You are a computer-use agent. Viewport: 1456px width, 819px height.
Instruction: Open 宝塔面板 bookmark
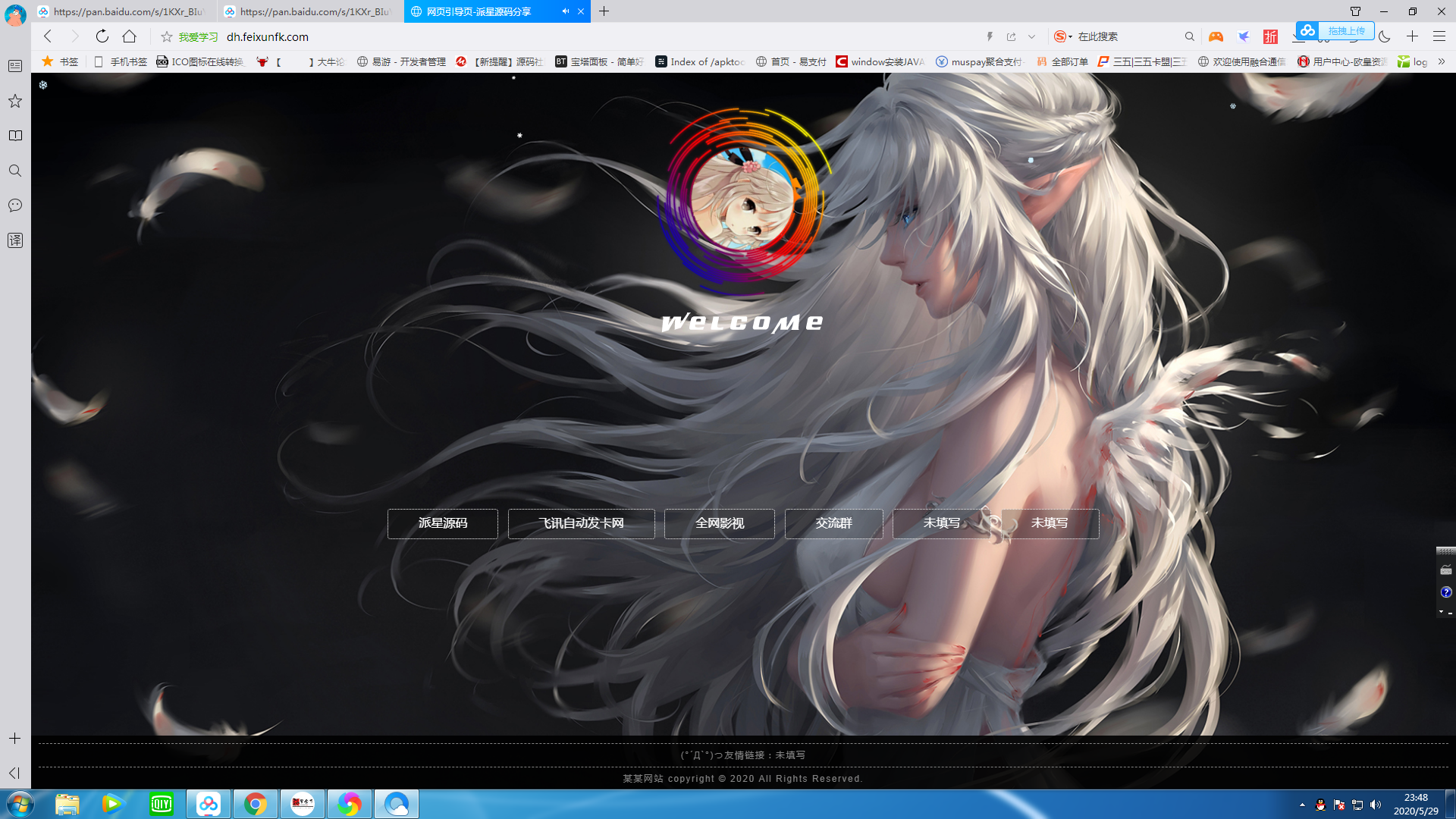pos(600,61)
